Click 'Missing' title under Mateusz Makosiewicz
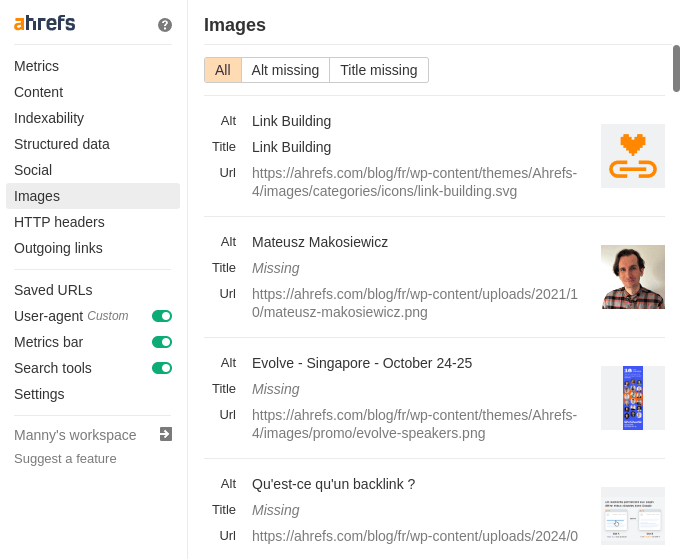The image size is (683, 559). (275, 268)
